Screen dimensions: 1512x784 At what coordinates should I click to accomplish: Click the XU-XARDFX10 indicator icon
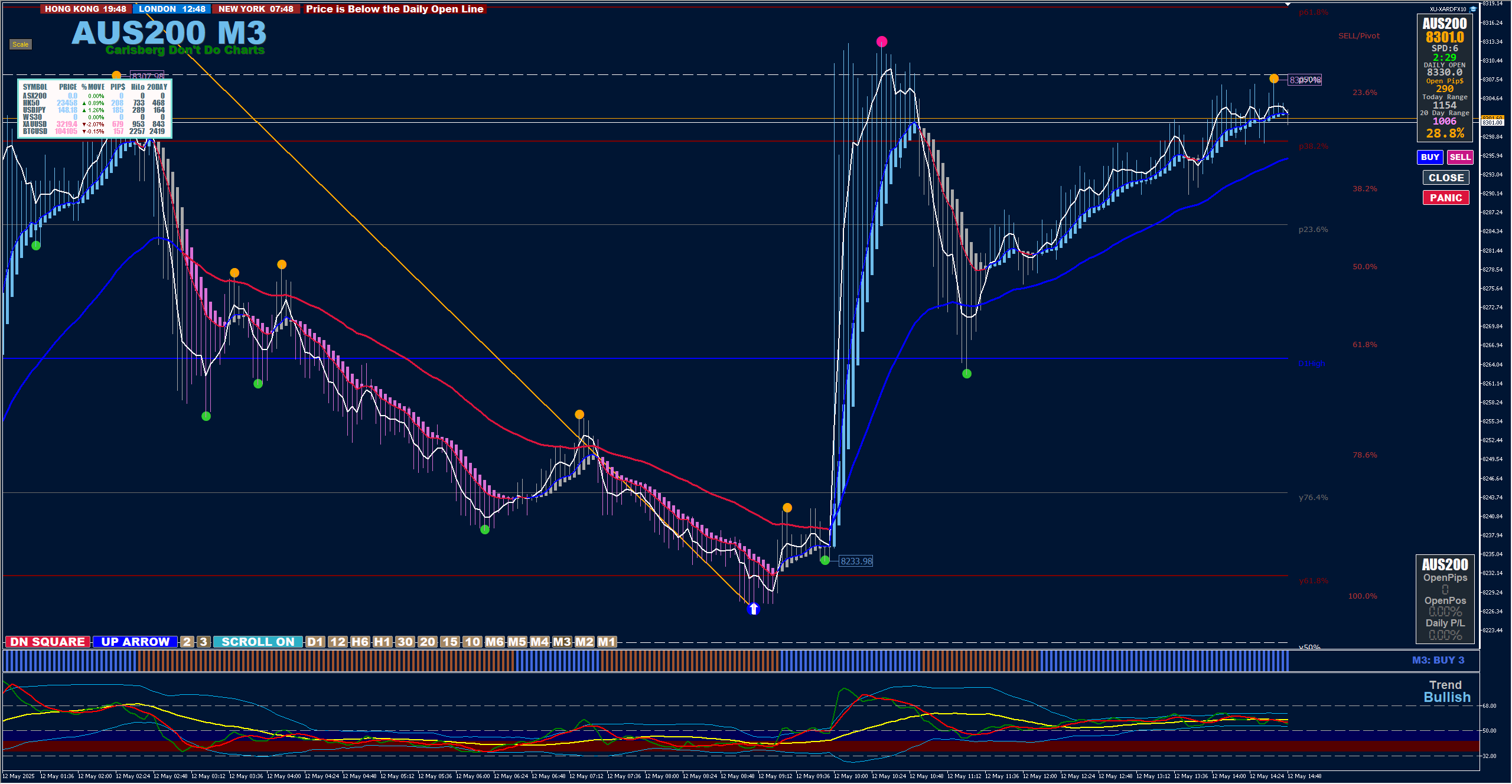(x=1473, y=9)
